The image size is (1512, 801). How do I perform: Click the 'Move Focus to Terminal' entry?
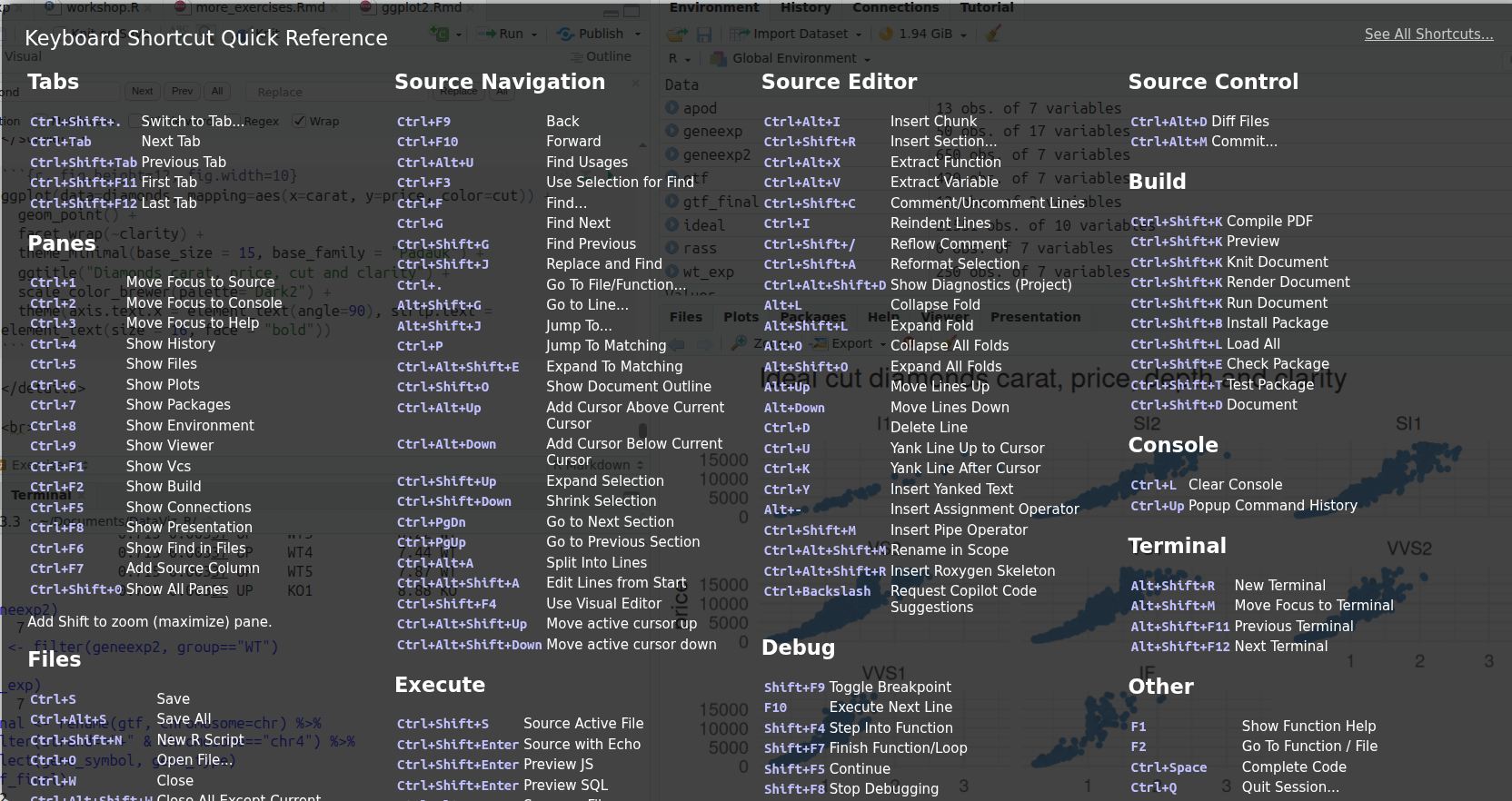click(1313, 606)
